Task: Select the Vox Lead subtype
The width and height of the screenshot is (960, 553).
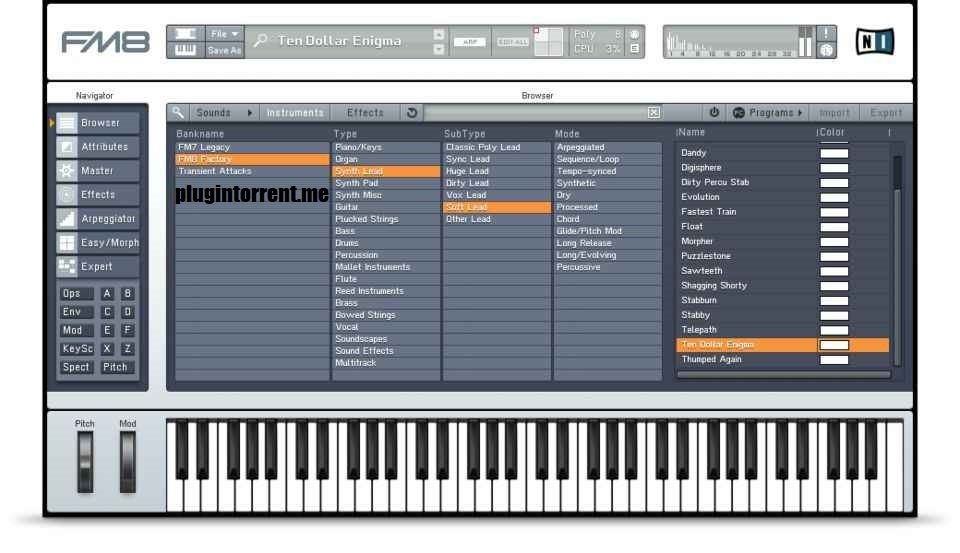Action: pos(497,195)
